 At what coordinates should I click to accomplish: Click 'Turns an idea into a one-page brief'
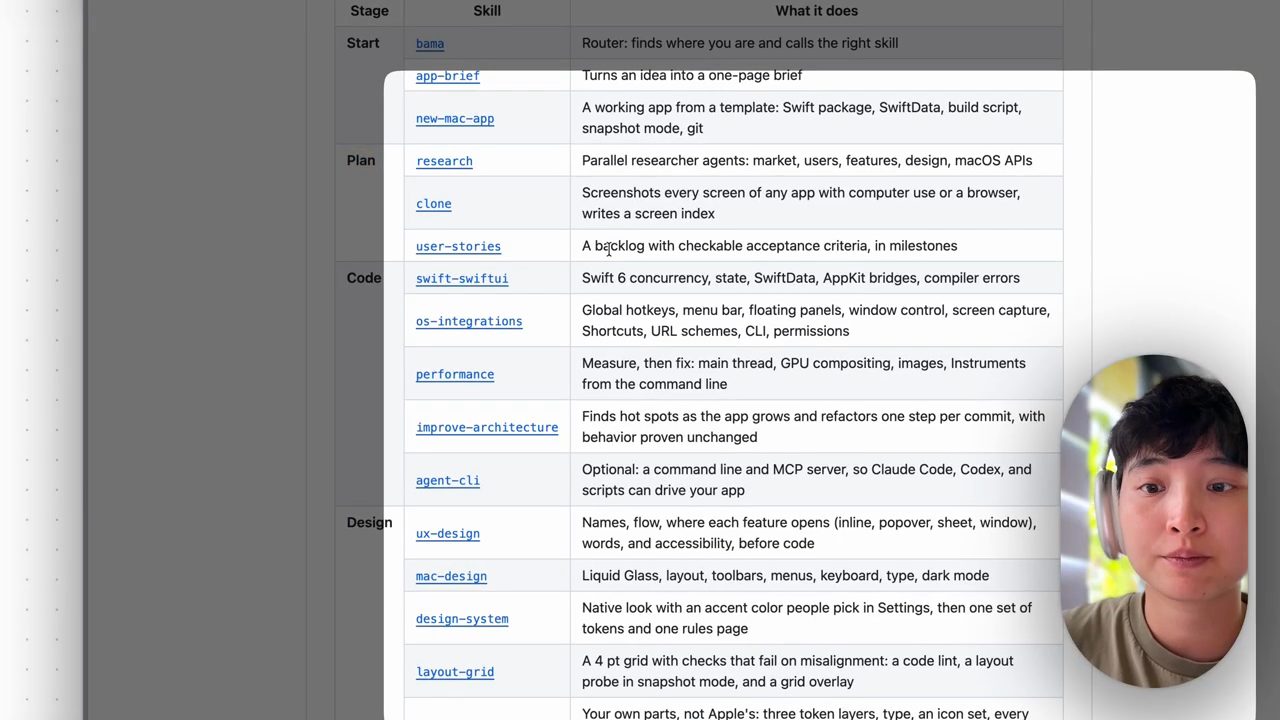(692, 75)
